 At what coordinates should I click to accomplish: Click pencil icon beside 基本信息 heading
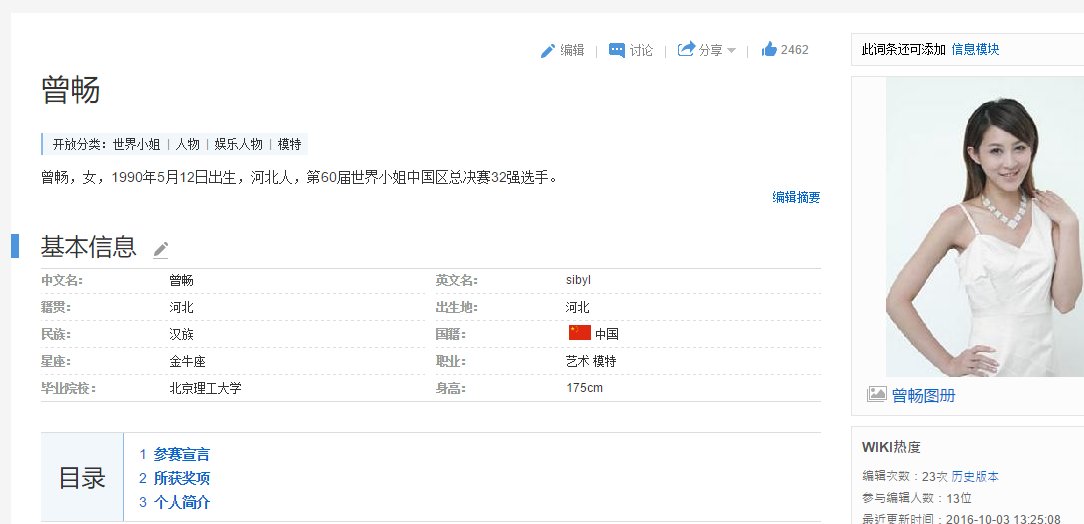tap(161, 249)
